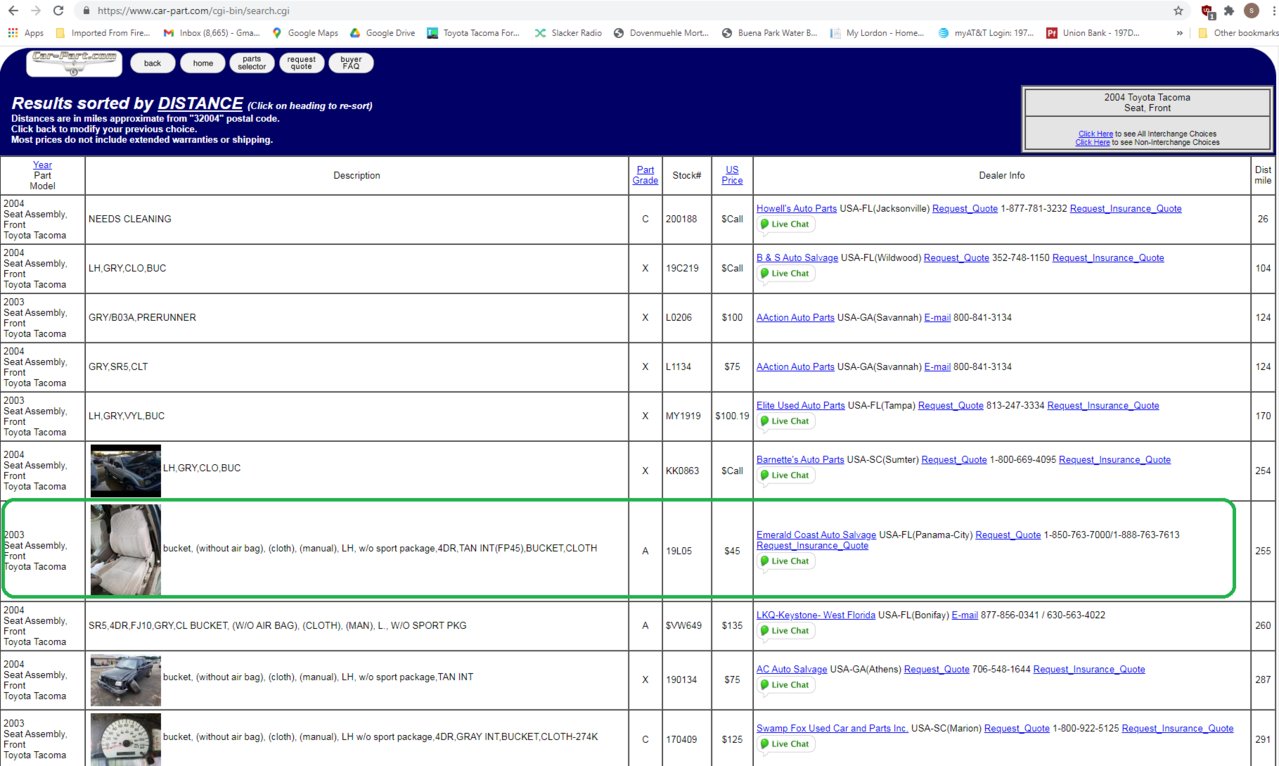
Task: Click the site's home button
Action: [x=203, y=63]
